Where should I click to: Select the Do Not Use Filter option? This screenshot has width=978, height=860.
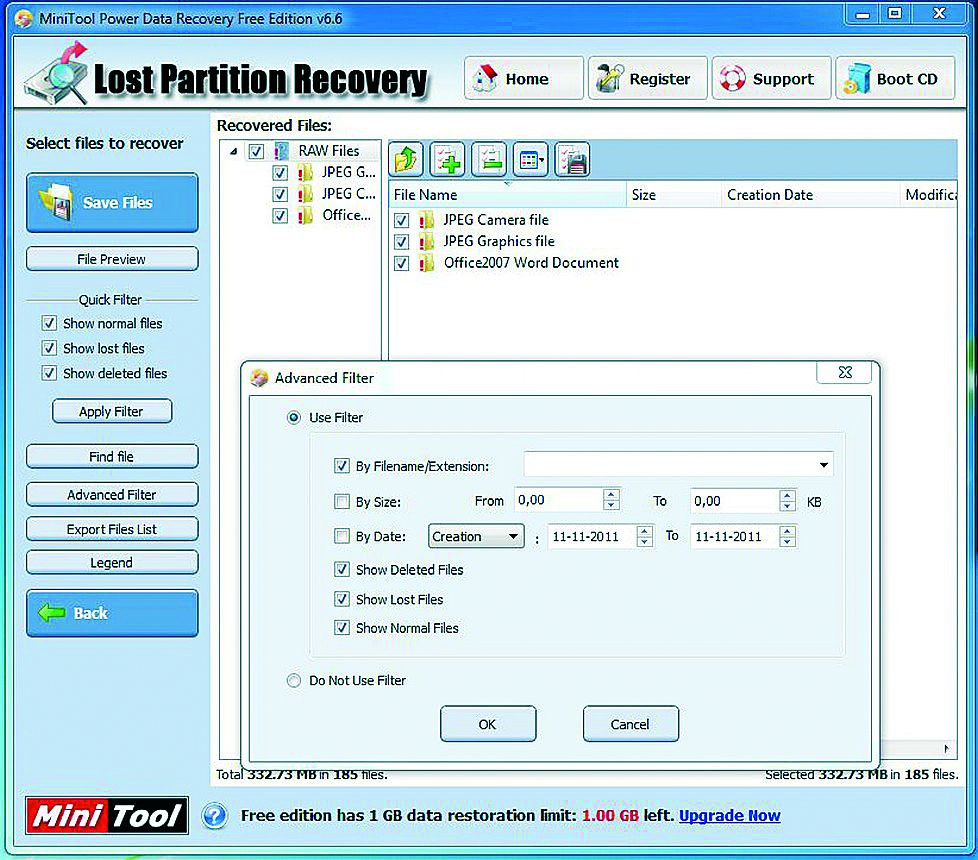tap(293, 680)
